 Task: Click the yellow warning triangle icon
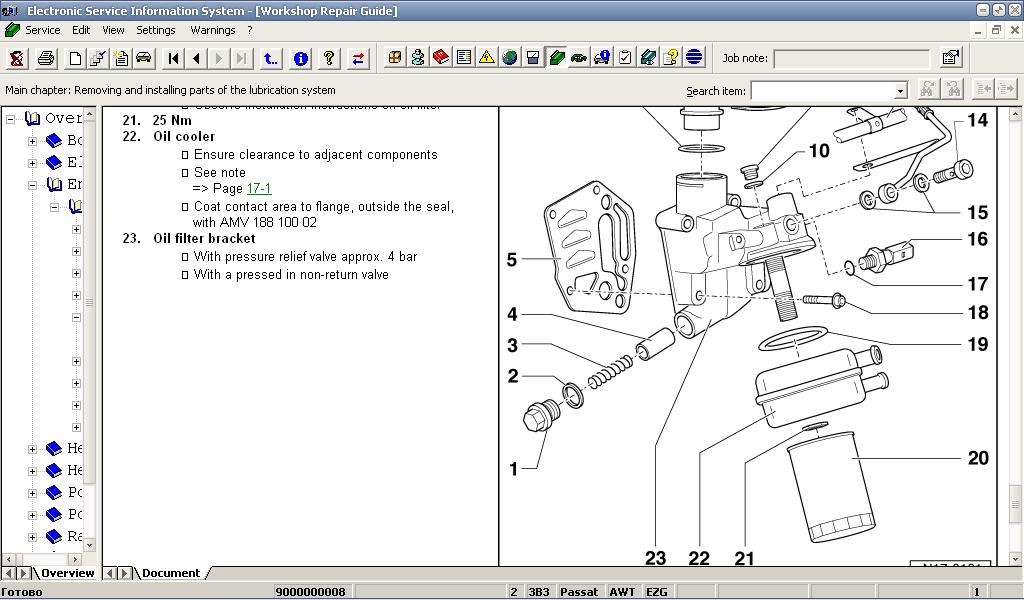click(487, 58)
